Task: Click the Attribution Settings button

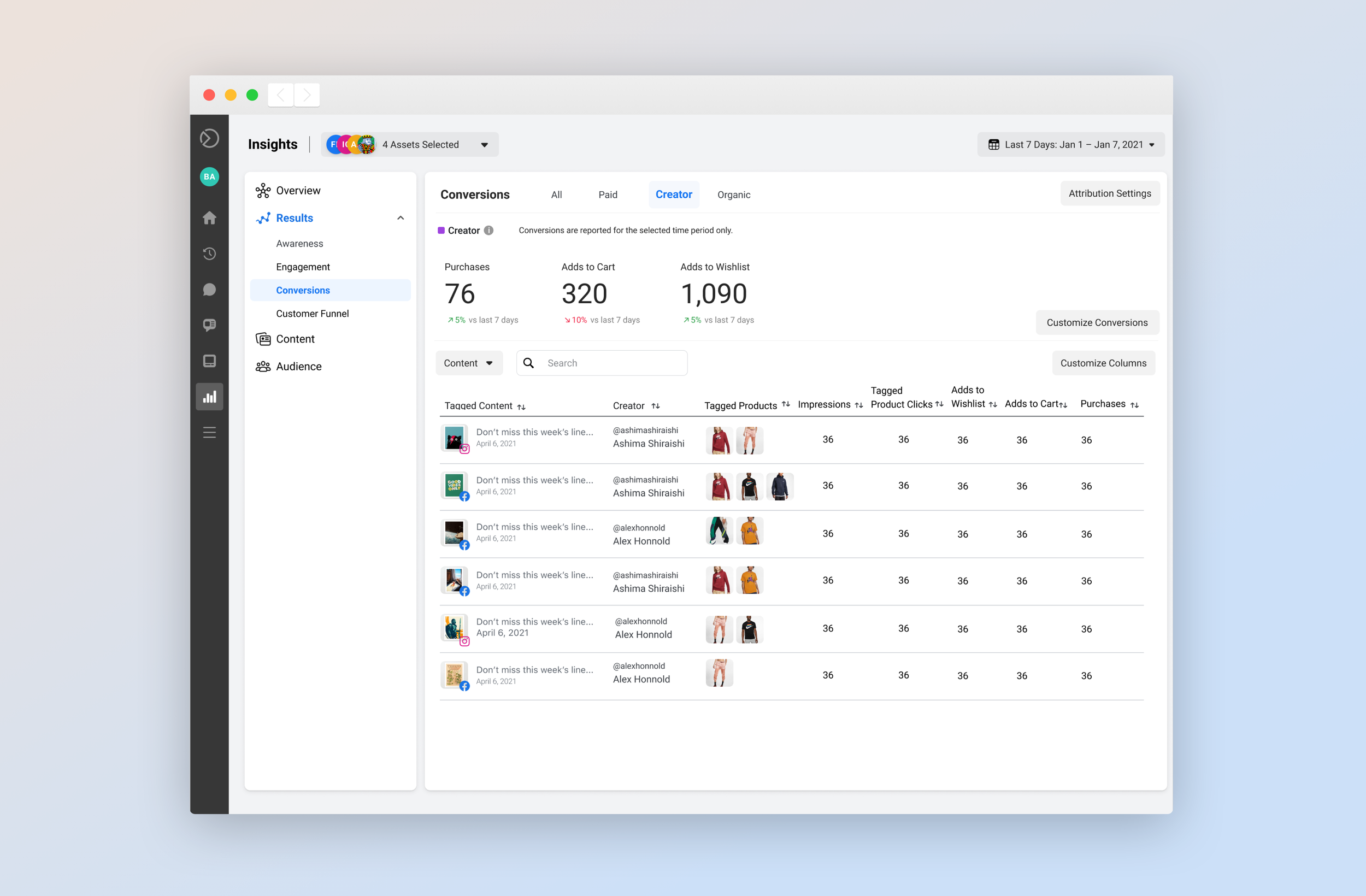Action: pos(1109,193)
